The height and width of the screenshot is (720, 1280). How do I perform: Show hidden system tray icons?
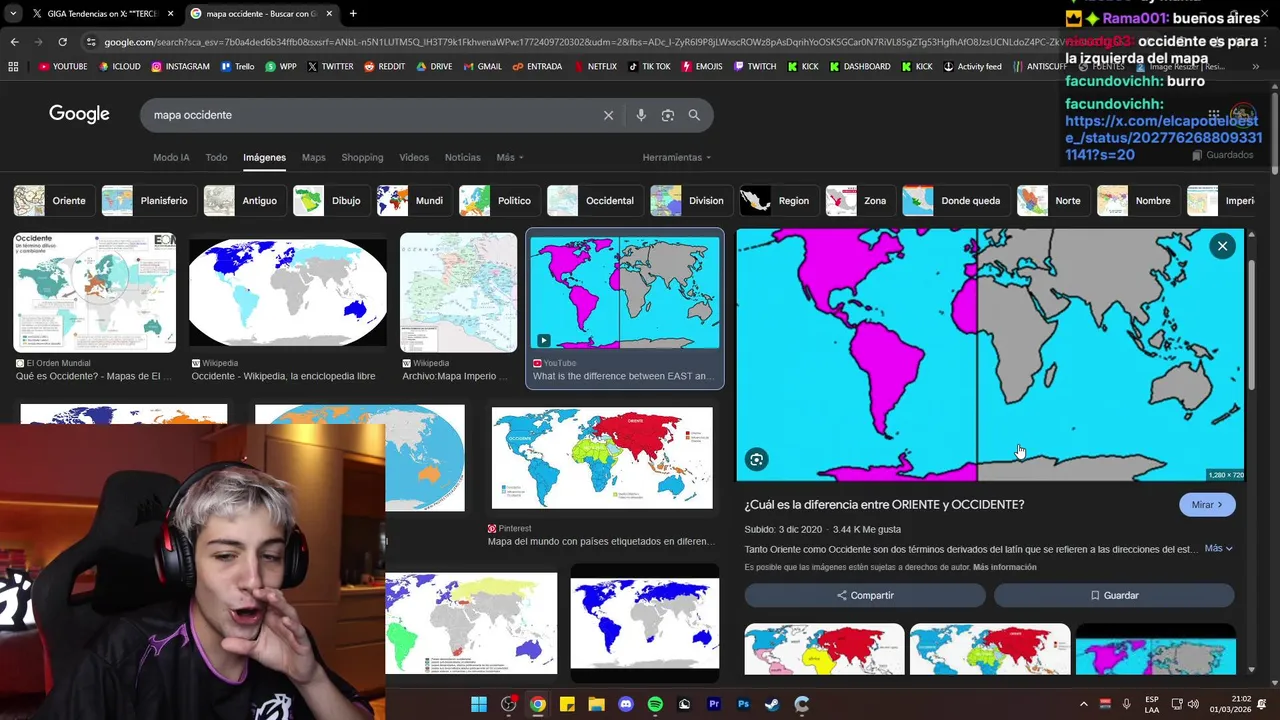click(1083, 704)
